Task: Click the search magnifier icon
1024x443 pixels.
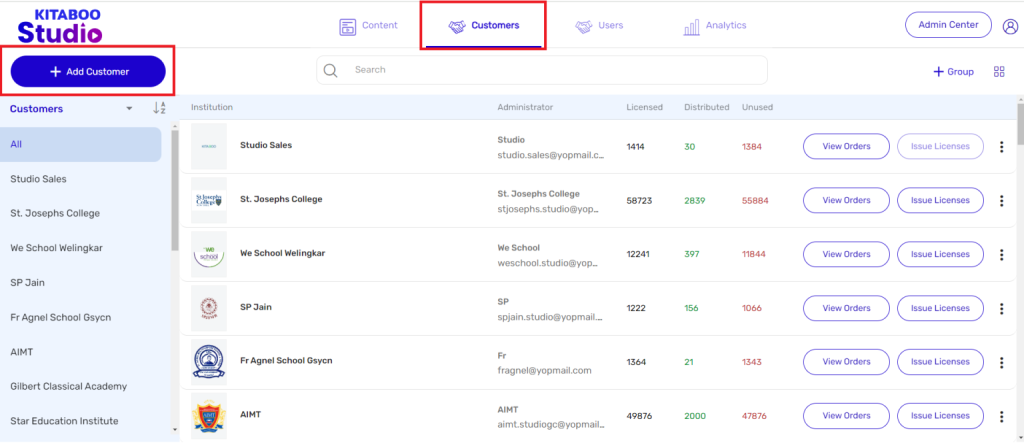Action: [331, 70]
